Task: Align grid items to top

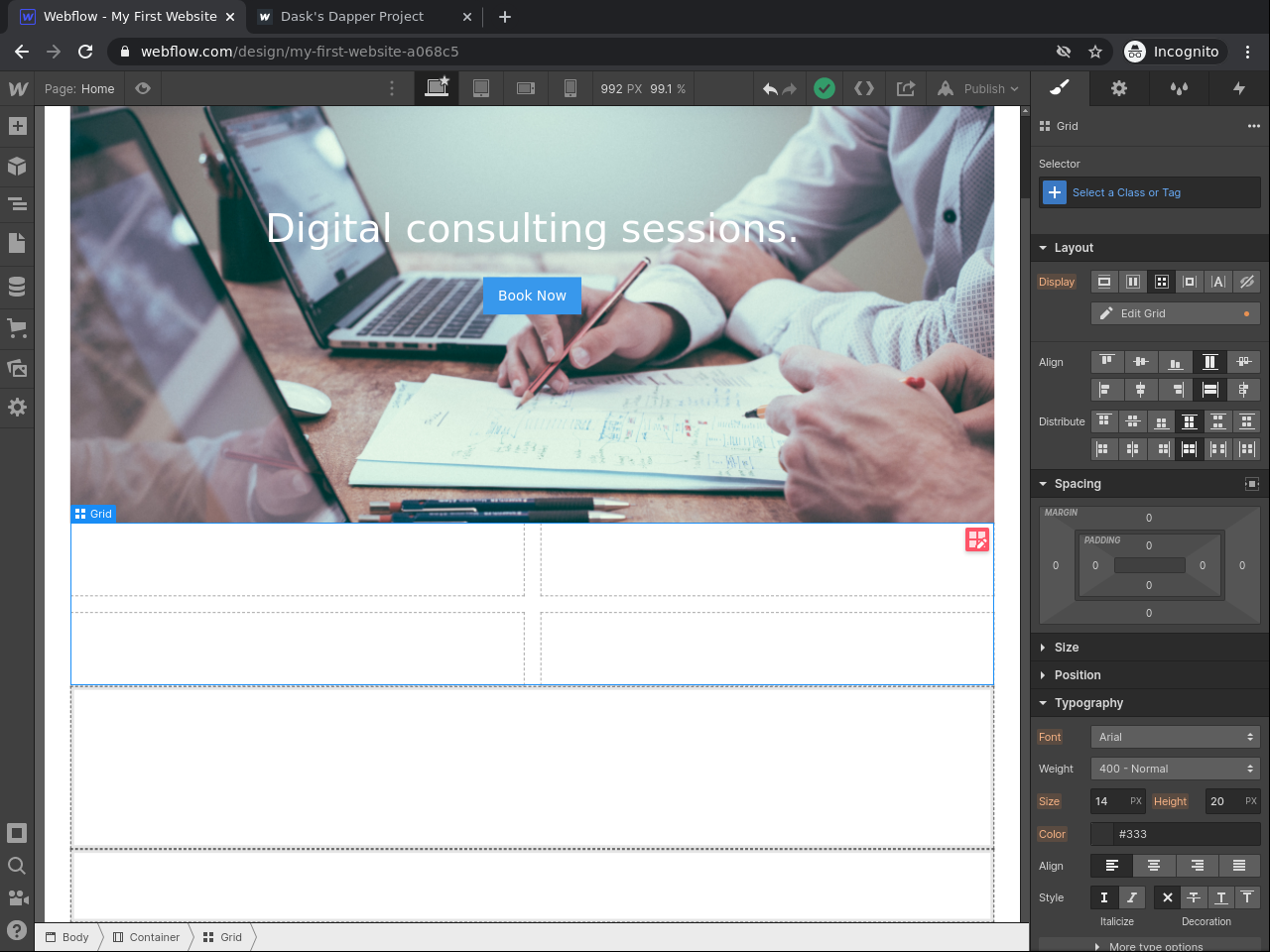Action: point(1106,362)
